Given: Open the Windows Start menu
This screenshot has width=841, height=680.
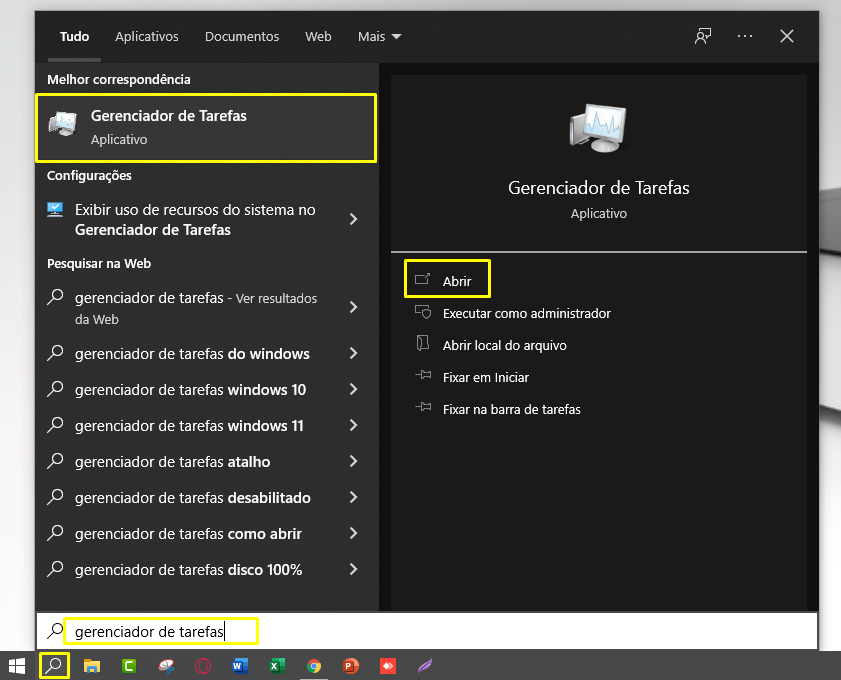Looking at the screenshot, I should coord(17,666).
